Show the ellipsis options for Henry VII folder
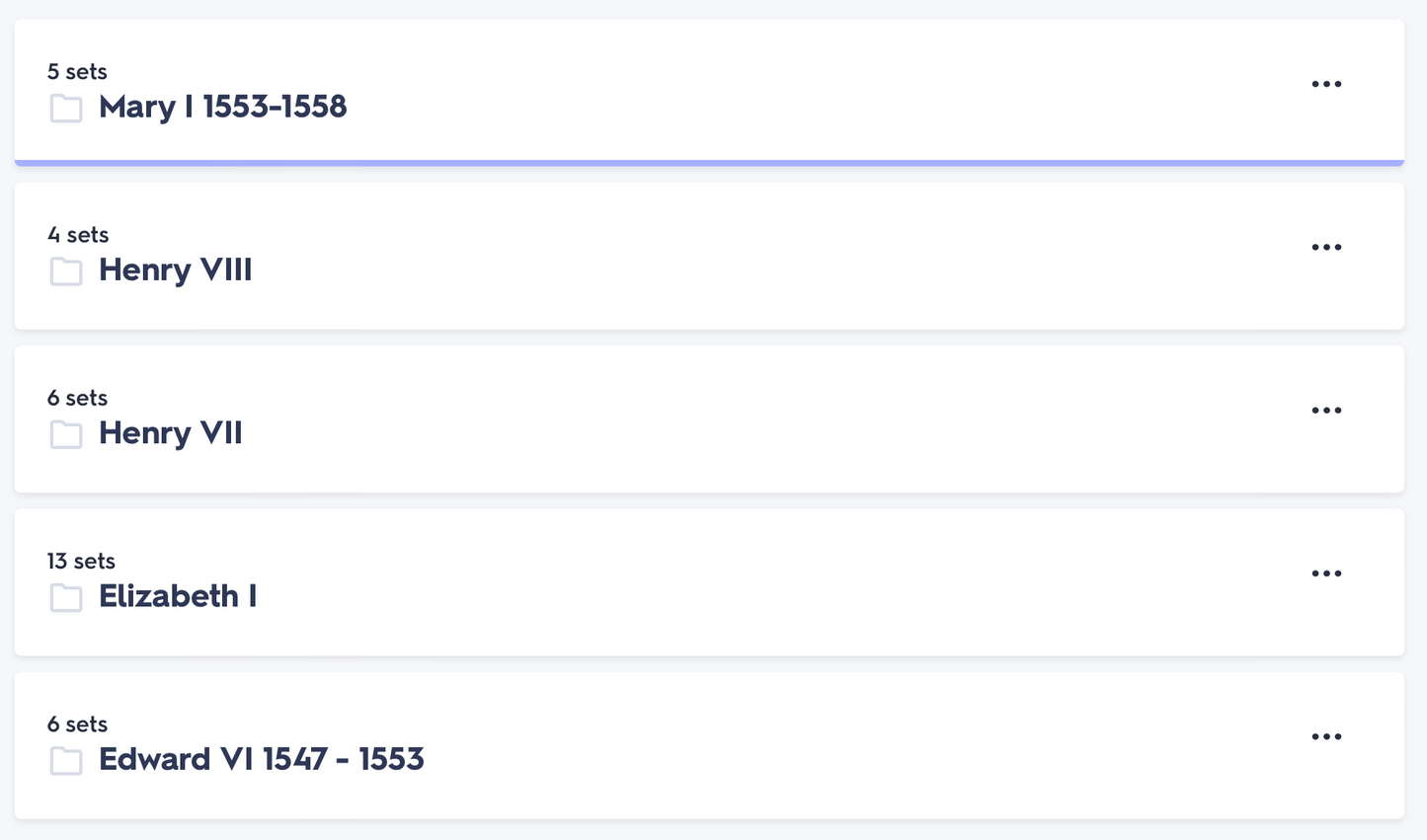Image resolution: width=1427 pixels, height=840 pixels. [1326, 410]
